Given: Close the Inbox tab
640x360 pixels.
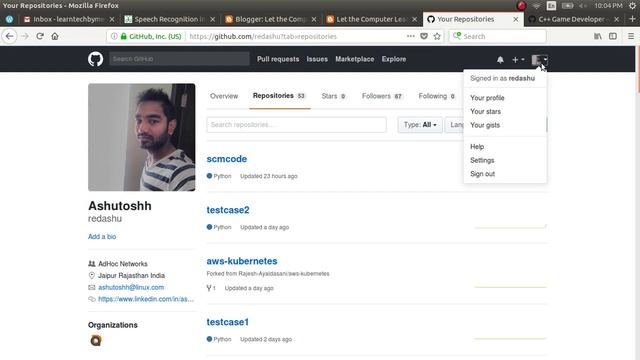Looking at the screenshot, I should (112, 19).
